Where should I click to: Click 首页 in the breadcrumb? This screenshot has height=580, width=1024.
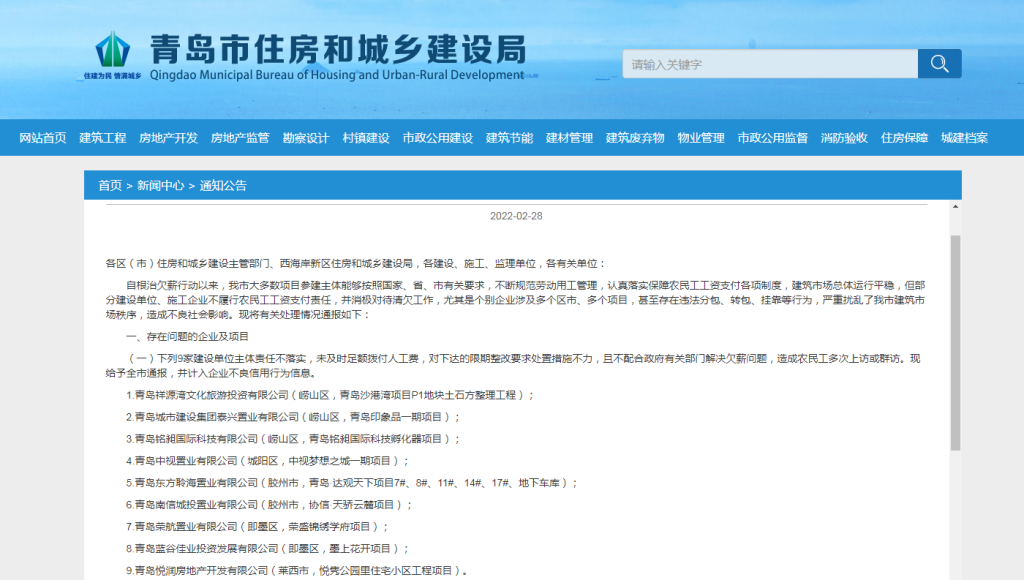click(110, 185)
